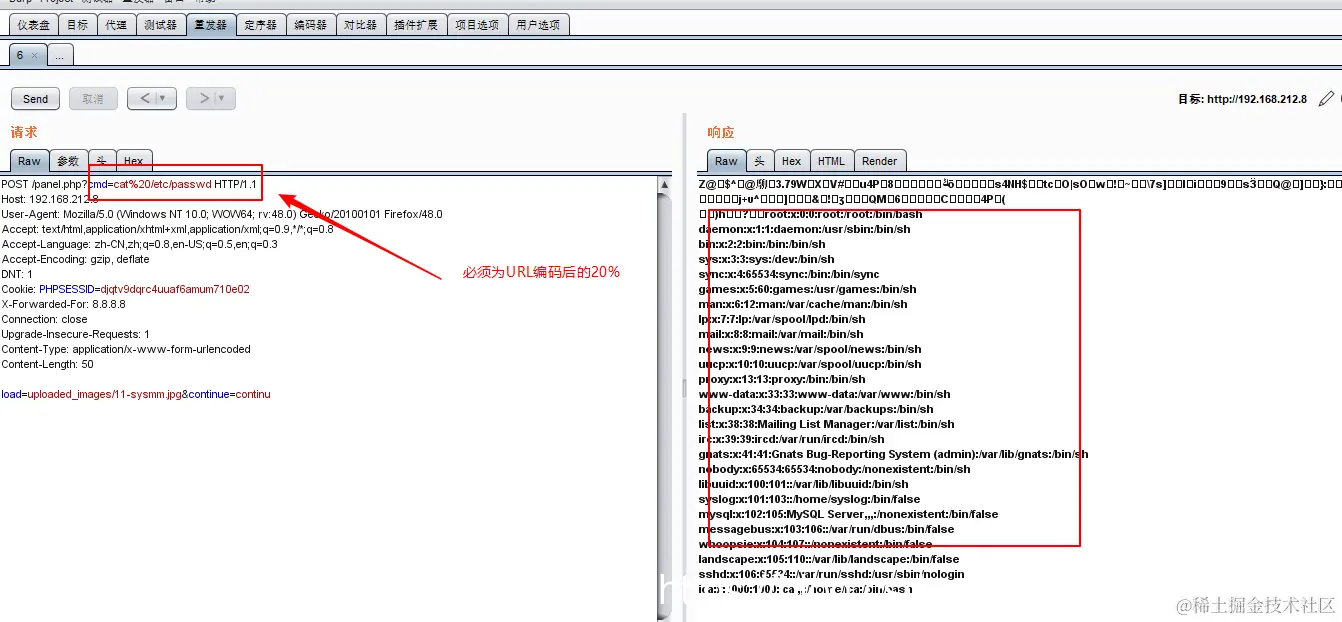Screen dimensions: 1342x622
Task: Click the Accept-Language header line
Action: pyautogui.click(x=139, y=244)
